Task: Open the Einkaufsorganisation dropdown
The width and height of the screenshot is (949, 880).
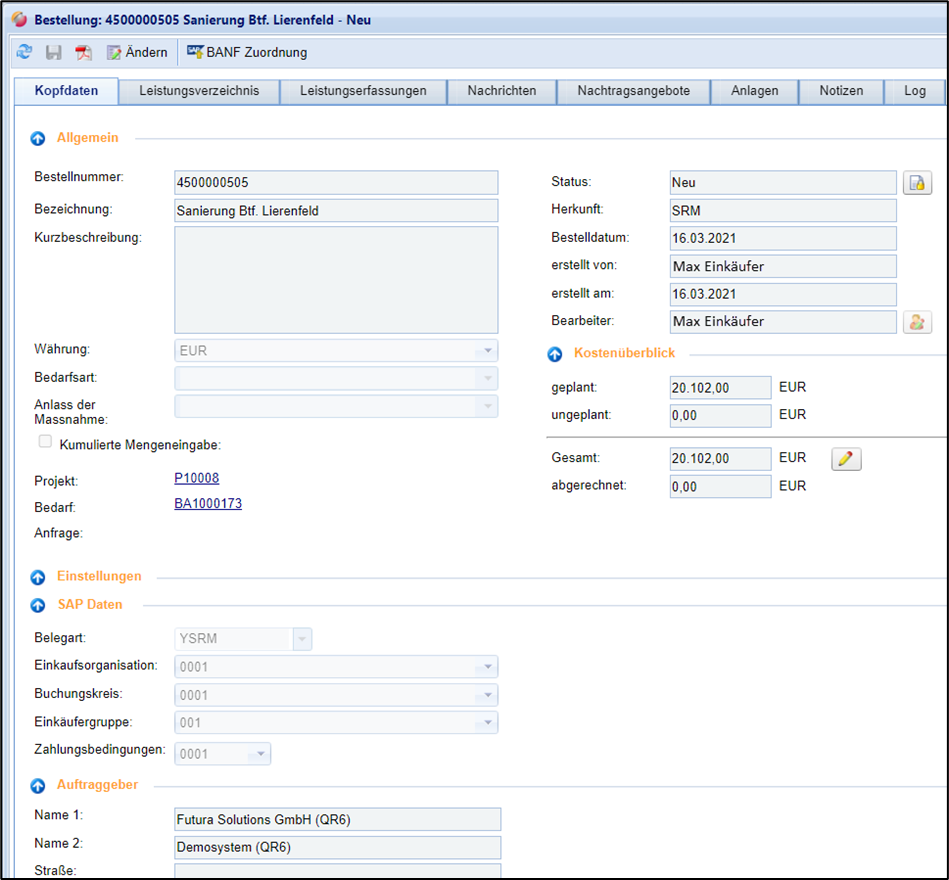Action: pyautogui.click(x=487, y=667)
